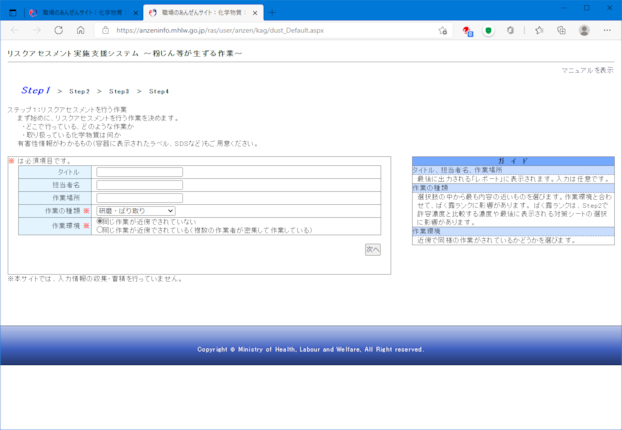Close the first browser tab
This screenshot has width=622, height=430.
136,13
